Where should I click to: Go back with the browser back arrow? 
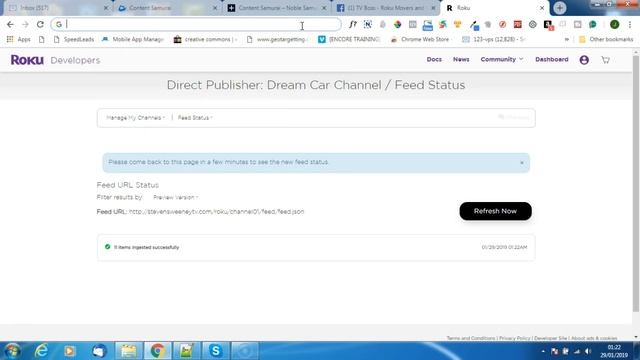coord(10,24)
